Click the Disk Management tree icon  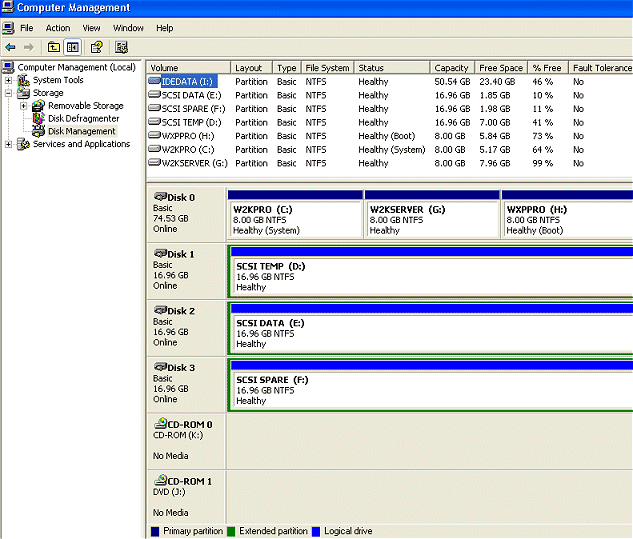point(38,131)
